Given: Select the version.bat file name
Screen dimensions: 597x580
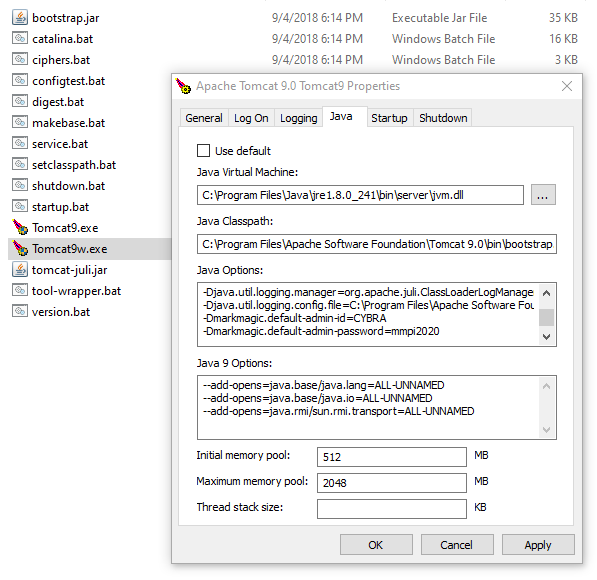Looking at the screenshot, I should point(61,312).
